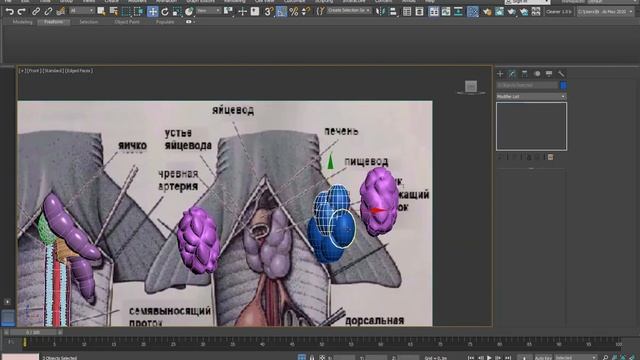Click Use Pivot Point Center icon
640x360 pixels.
pyautogui.click(x=229, y=11)
